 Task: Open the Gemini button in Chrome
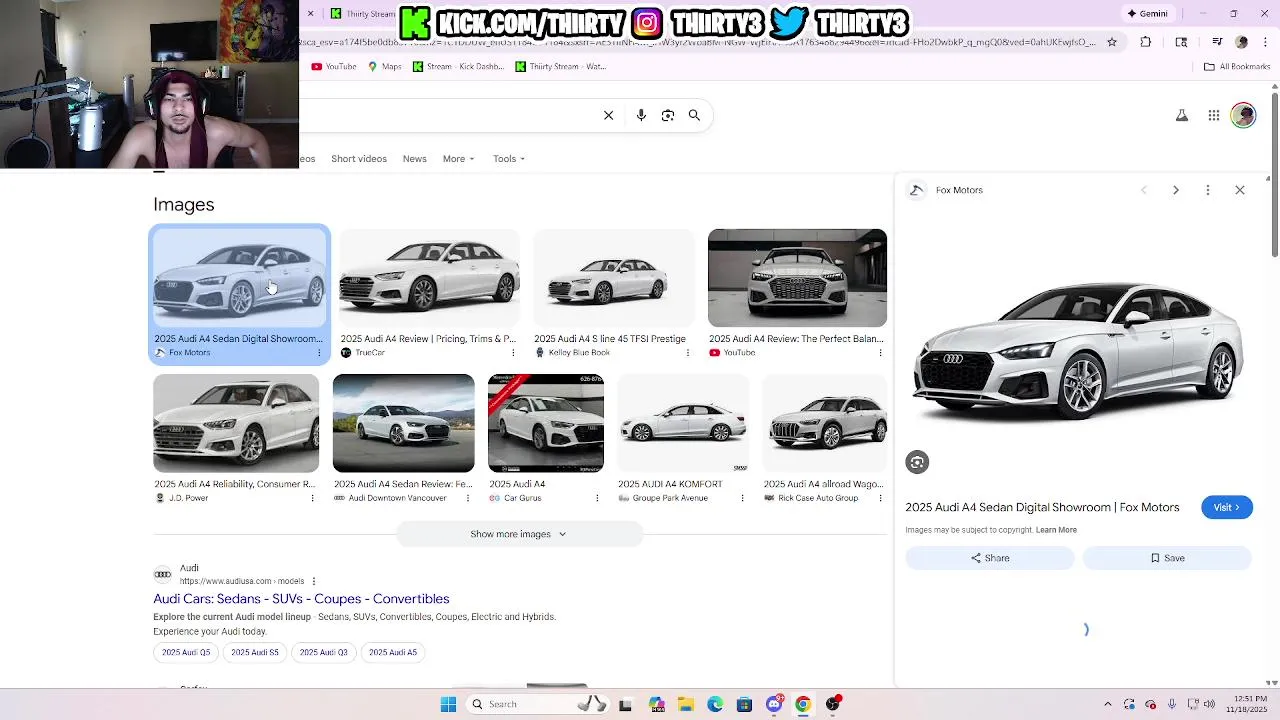[x=1147, y=14]
